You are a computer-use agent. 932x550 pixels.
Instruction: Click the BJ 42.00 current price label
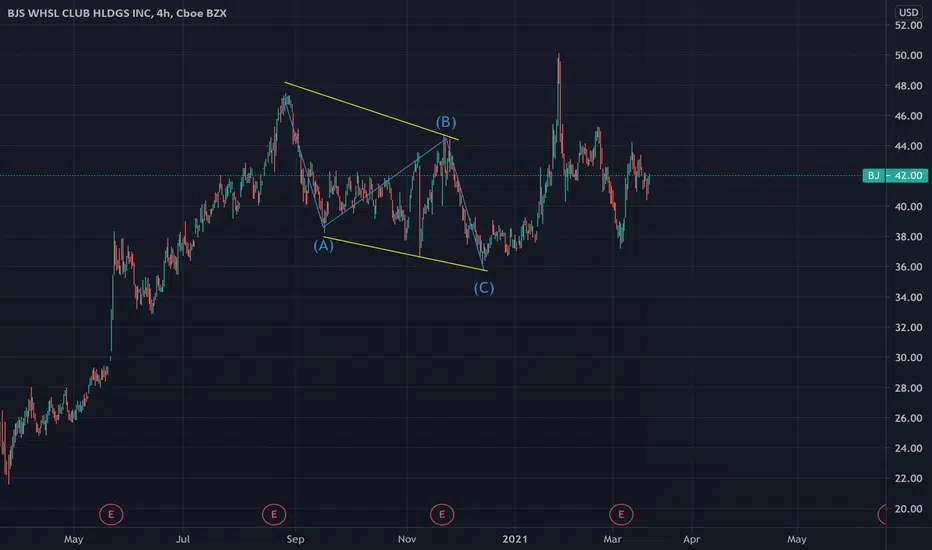895,175
